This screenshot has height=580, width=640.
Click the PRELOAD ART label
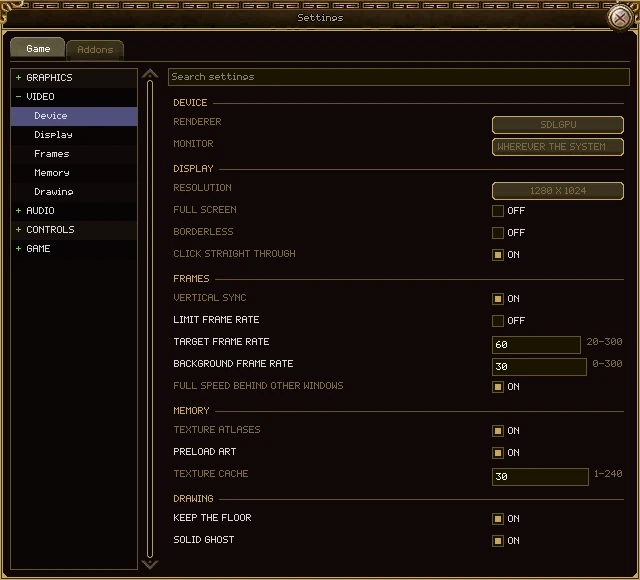point(204,452)
